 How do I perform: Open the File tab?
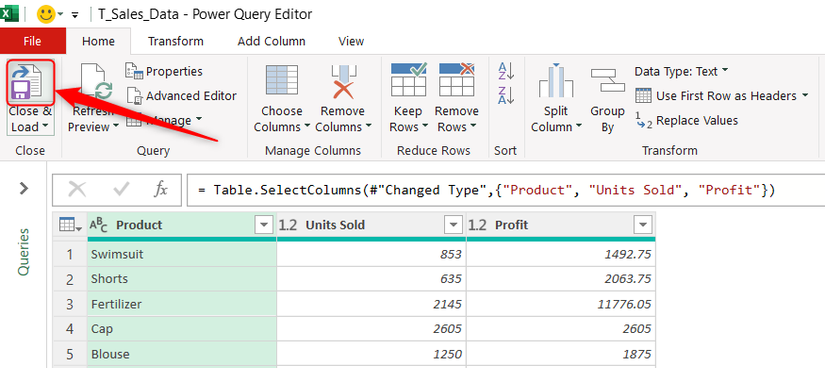(x=33, y=41)
